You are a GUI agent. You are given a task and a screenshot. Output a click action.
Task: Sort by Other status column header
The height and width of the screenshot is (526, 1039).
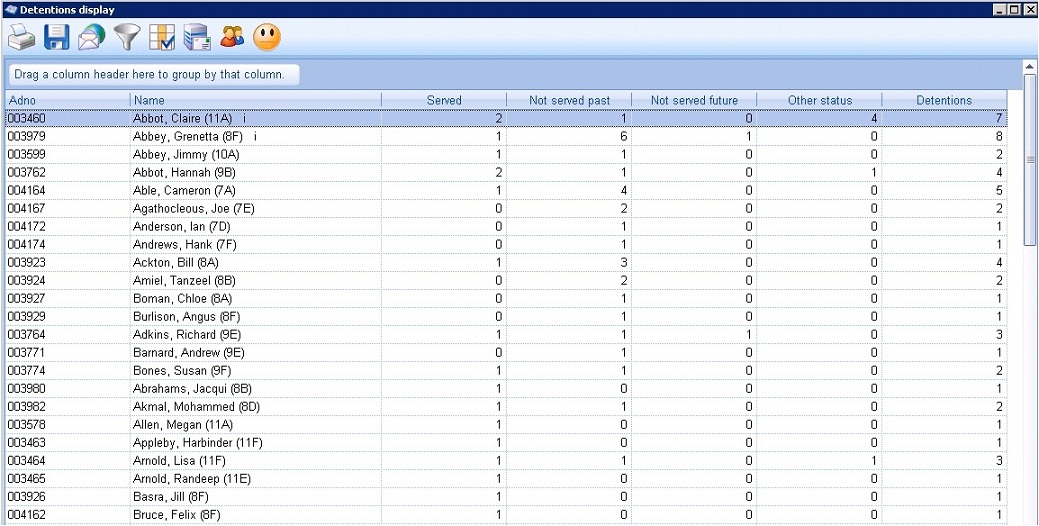[819, 100]
